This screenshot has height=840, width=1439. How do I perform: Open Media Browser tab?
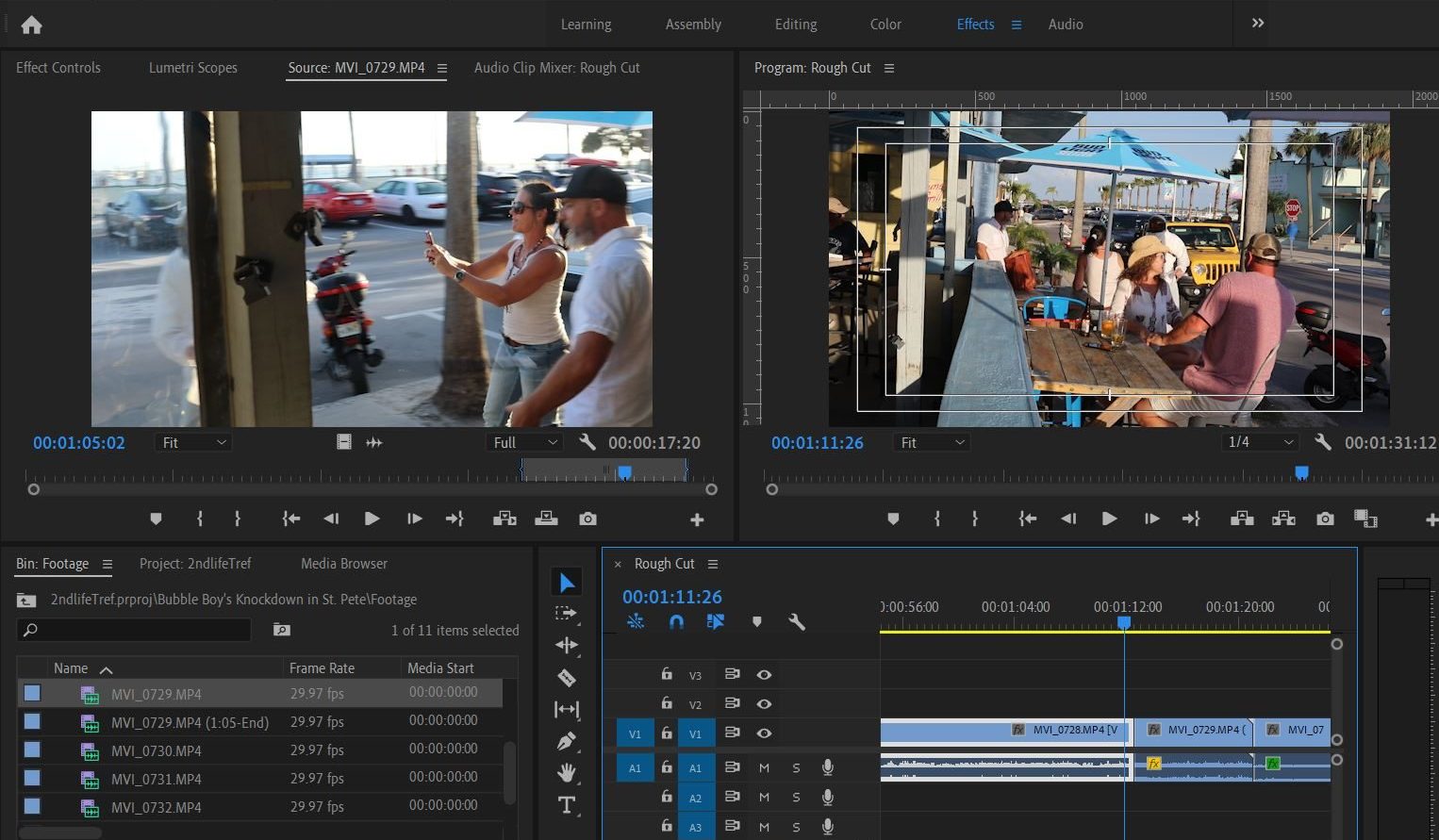click(x=344, y=564)
